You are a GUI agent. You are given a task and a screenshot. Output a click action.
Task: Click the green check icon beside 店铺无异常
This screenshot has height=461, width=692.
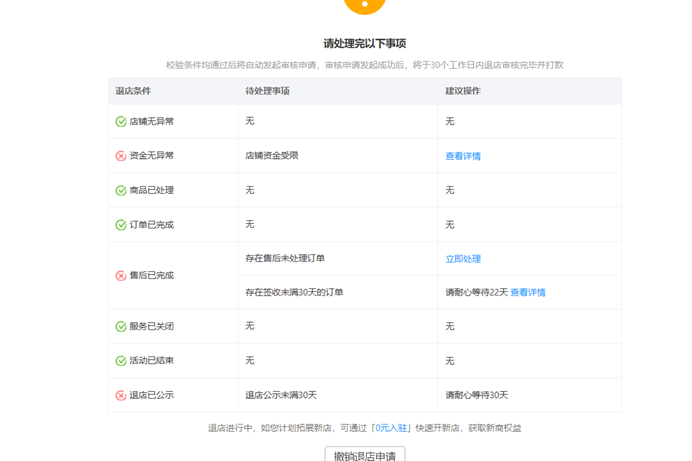tap(121, 121)
